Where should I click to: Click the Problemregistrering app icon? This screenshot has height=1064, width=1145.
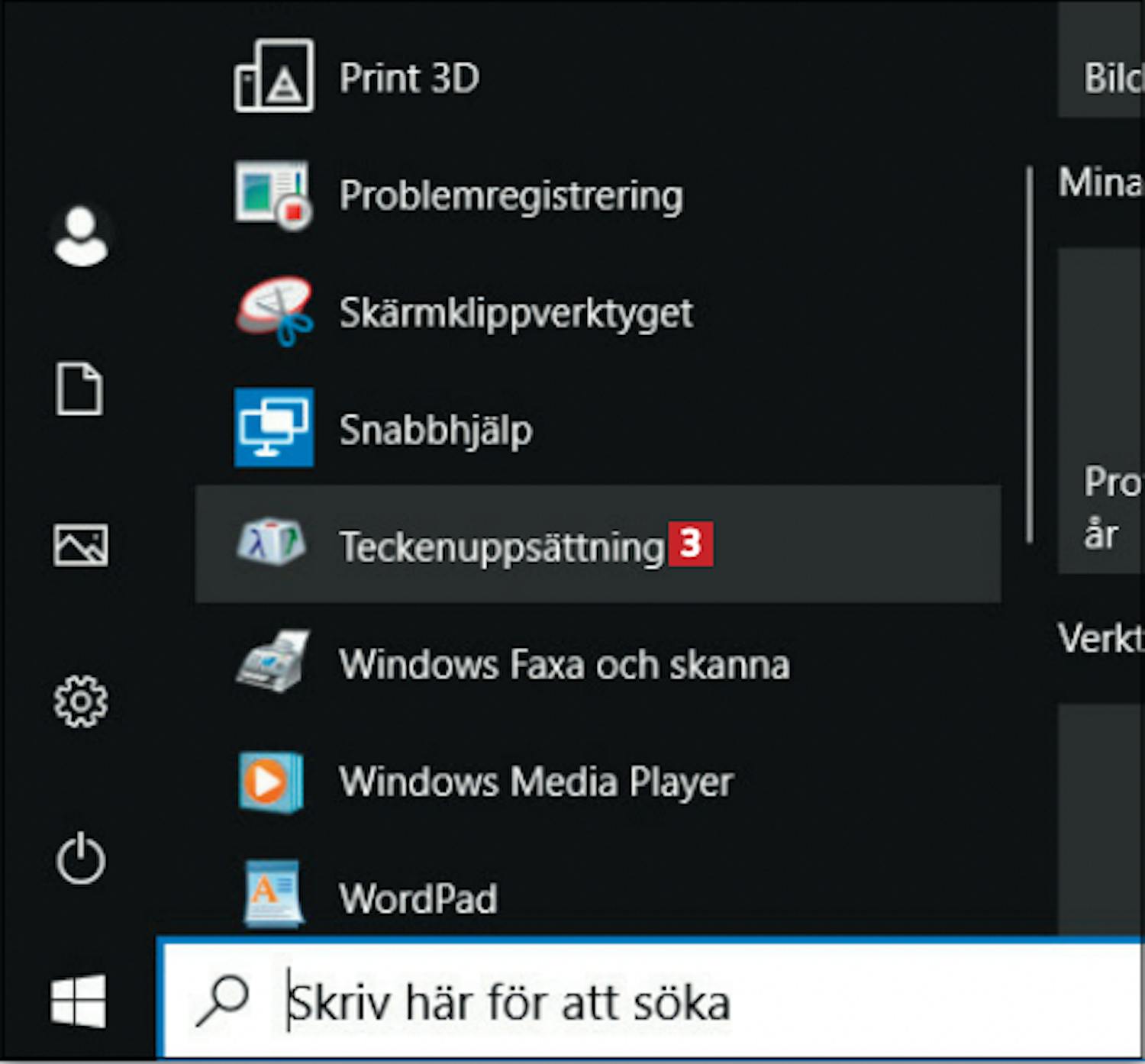[273, 195]
